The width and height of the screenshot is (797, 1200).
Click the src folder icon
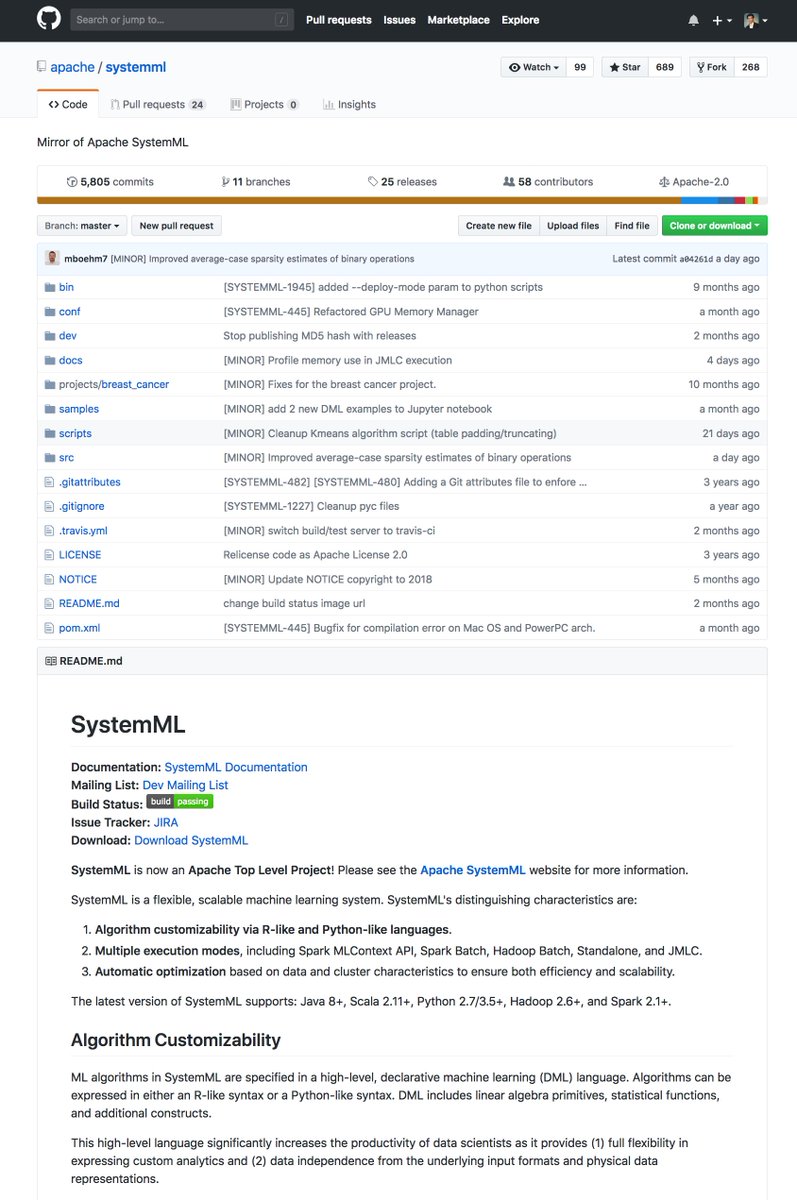coord(50,457)
